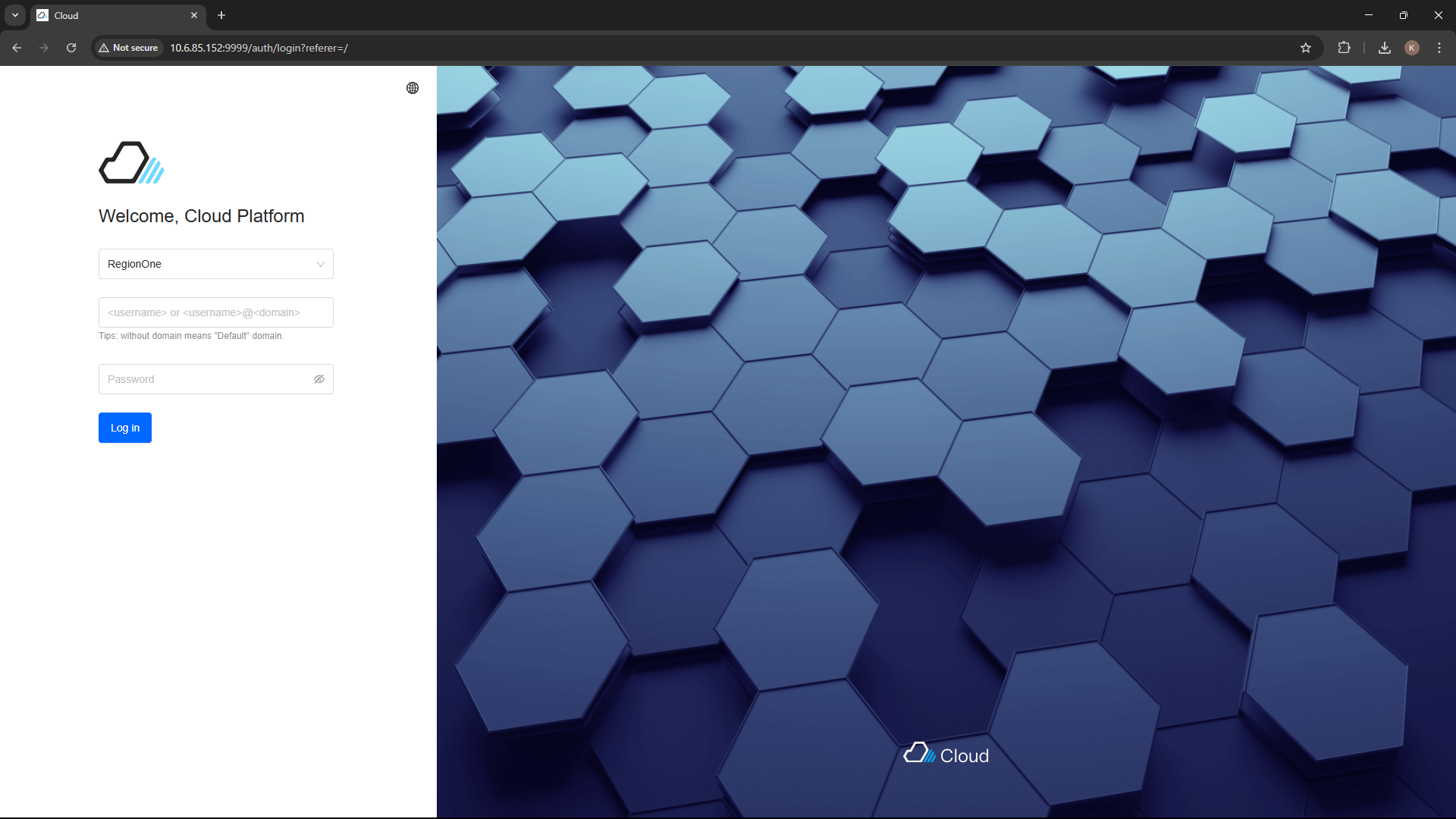Open the tab search chevron
The image size is (1456, 819).
coord(14,15)
